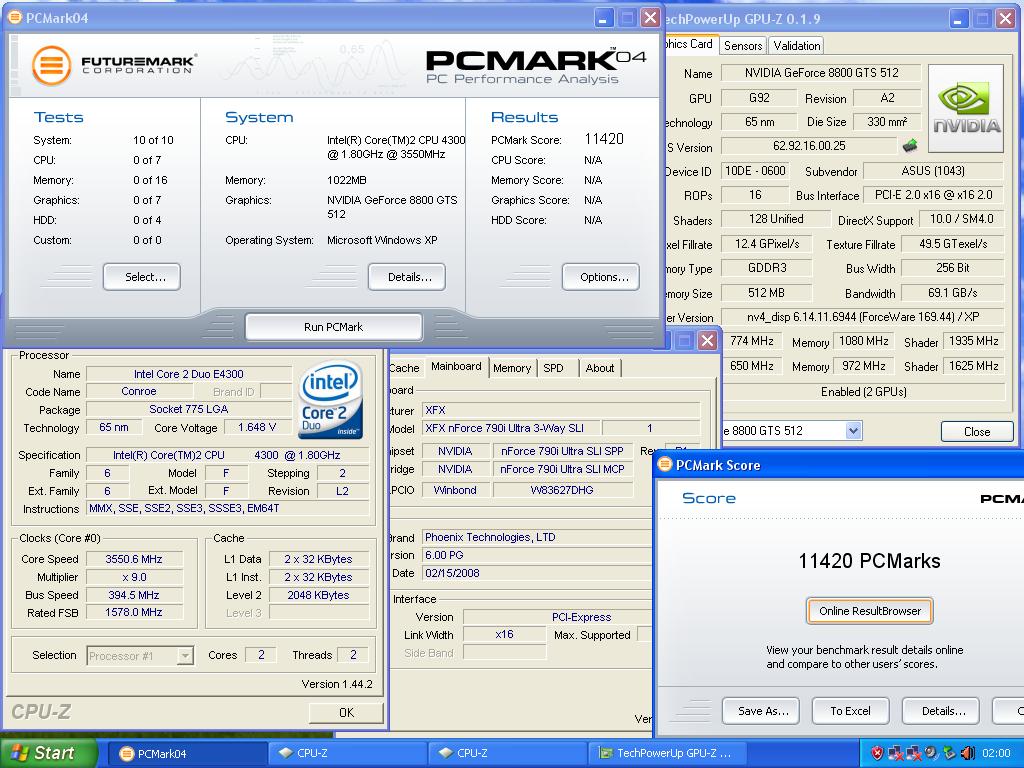Open the Windows Start menu
Screen dimensions: 1024x768
[x=49, y=753]
